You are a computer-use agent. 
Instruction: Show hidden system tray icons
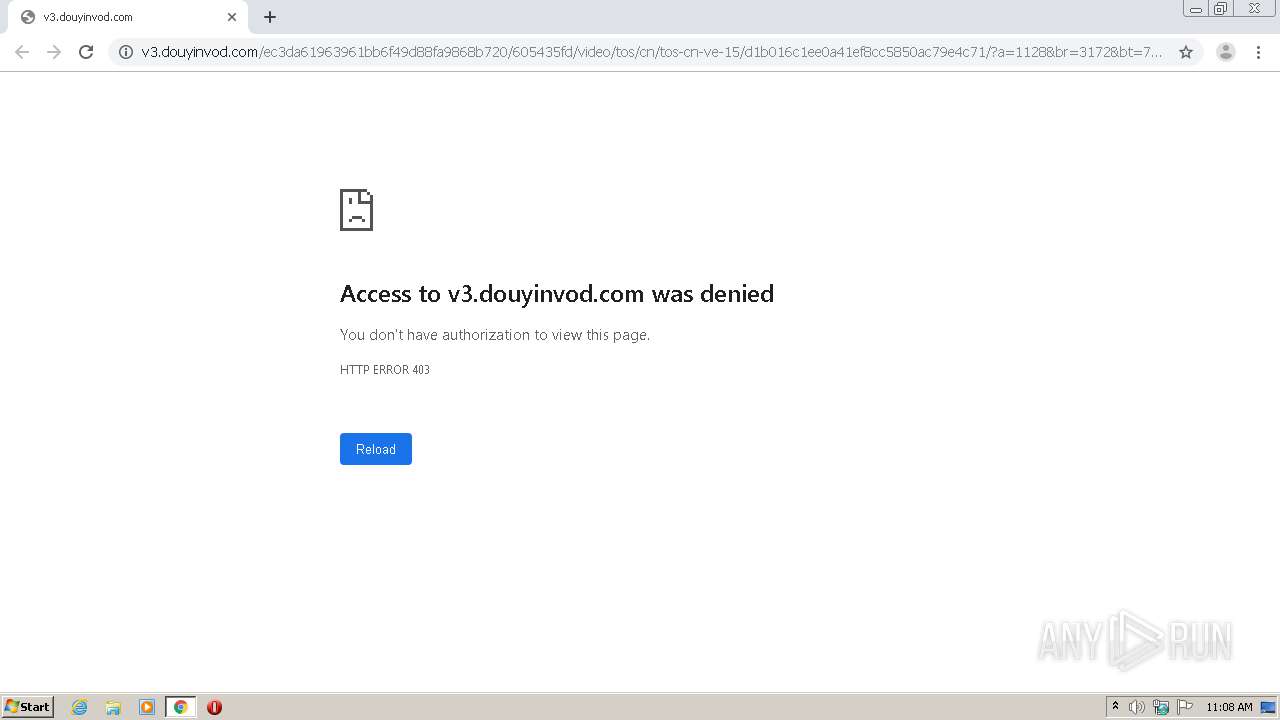[x=1115, y=707]
